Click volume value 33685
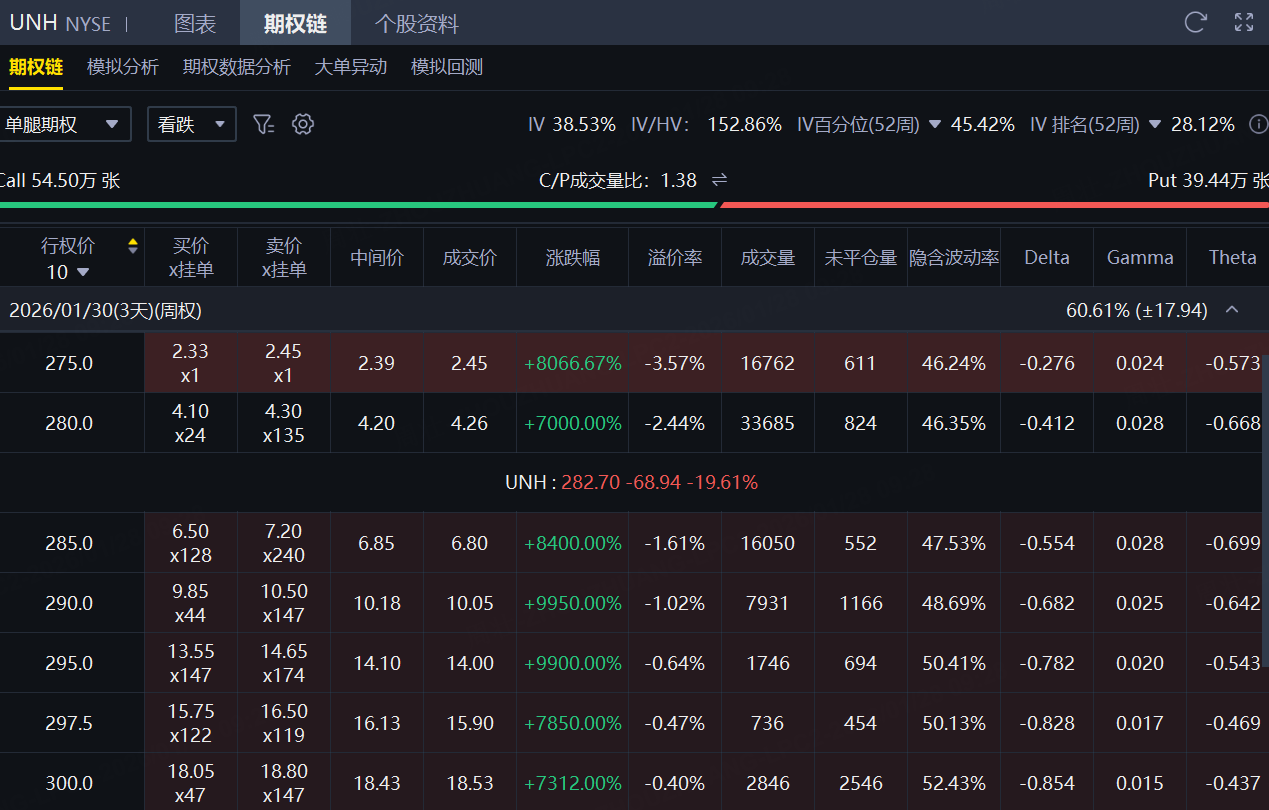Image resolution: width=1269 pixels, height=810 pixels. pos(768,423)
